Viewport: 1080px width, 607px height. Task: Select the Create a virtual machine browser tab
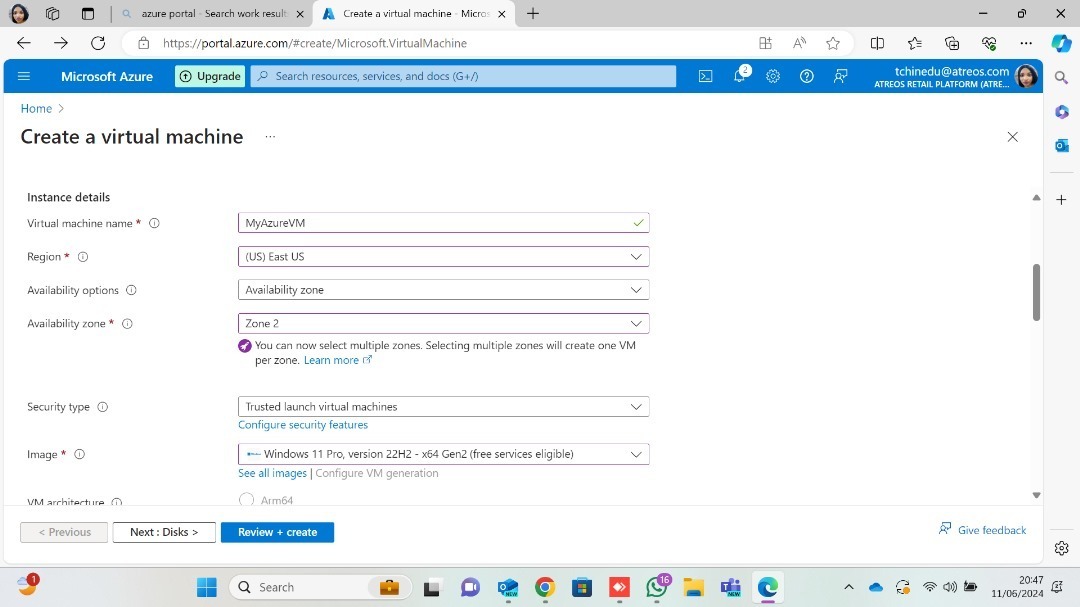415,14
